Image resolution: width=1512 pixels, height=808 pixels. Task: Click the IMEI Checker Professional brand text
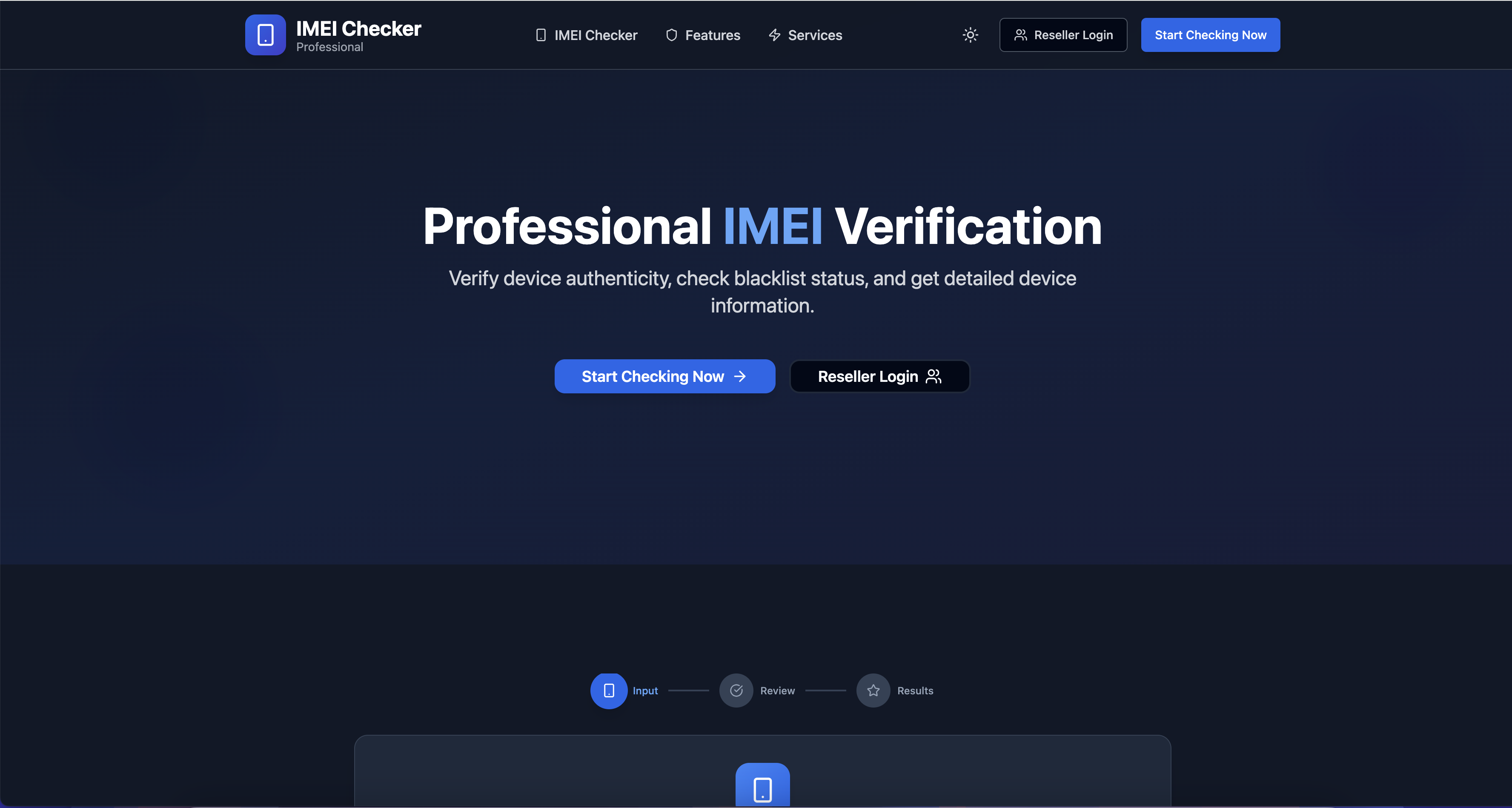pos(358,35)
